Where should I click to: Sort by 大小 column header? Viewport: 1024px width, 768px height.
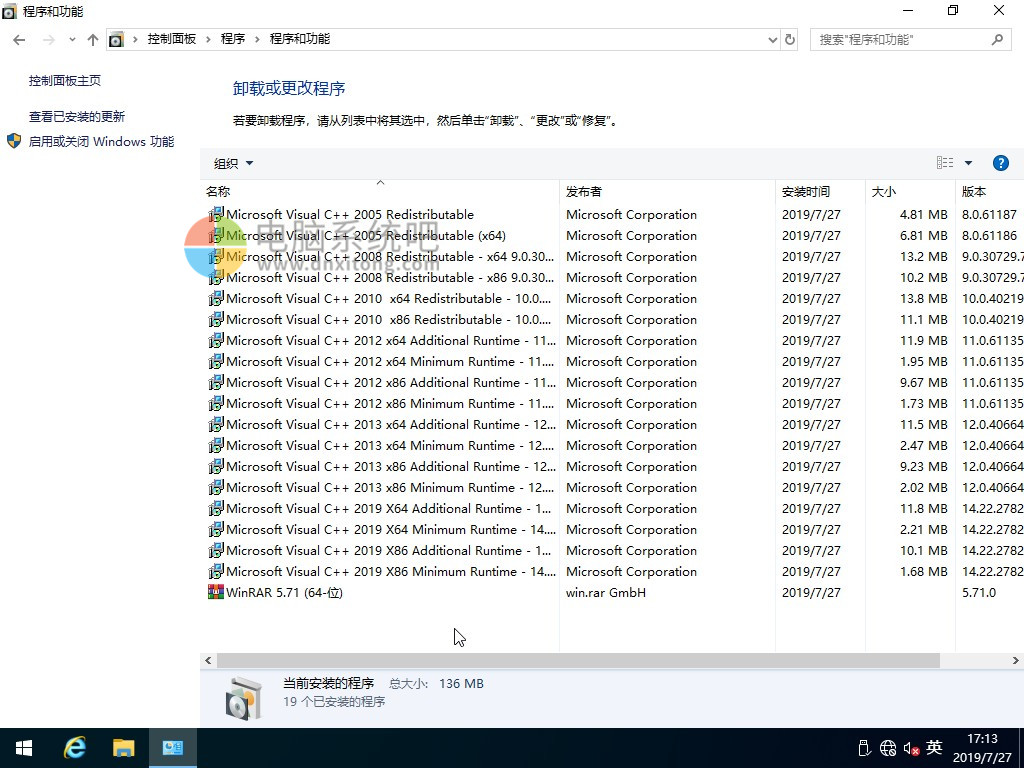pyautogui.click(x=910, y=191)
